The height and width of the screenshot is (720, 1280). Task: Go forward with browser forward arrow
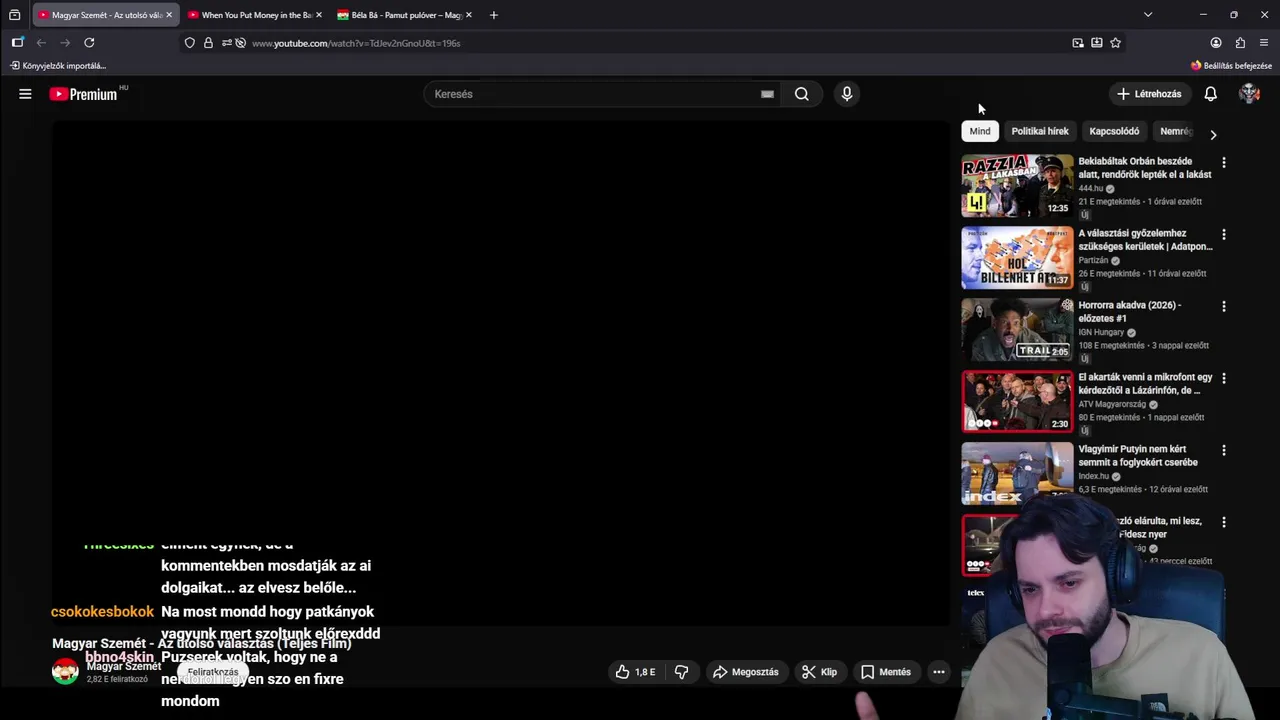(x=65, y=43)
